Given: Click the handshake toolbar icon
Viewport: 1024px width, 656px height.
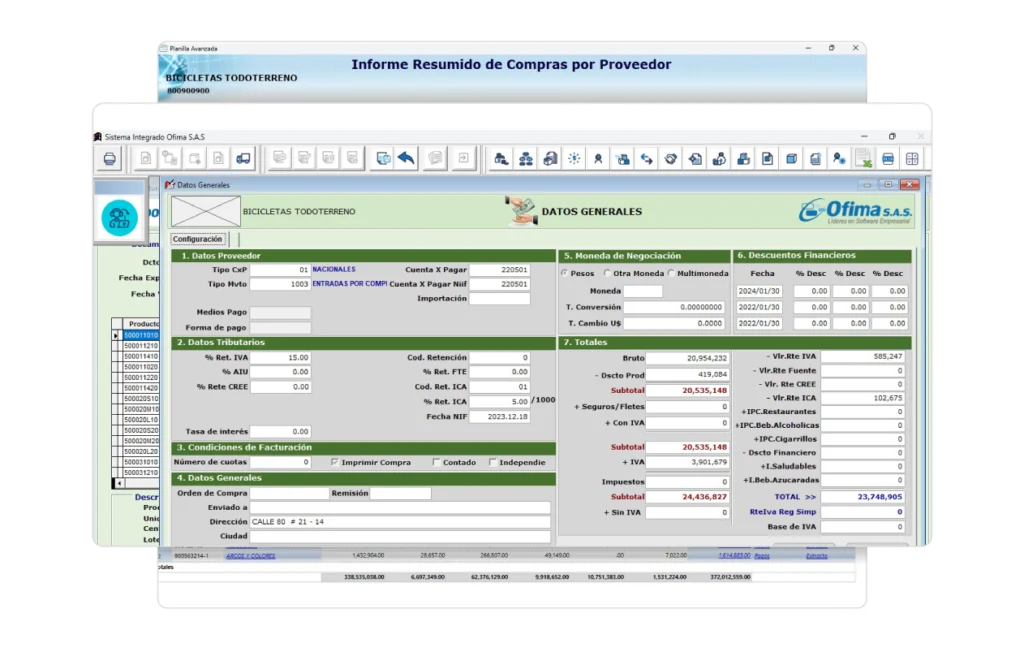Looking at the screenshot, I should point(671,159).
